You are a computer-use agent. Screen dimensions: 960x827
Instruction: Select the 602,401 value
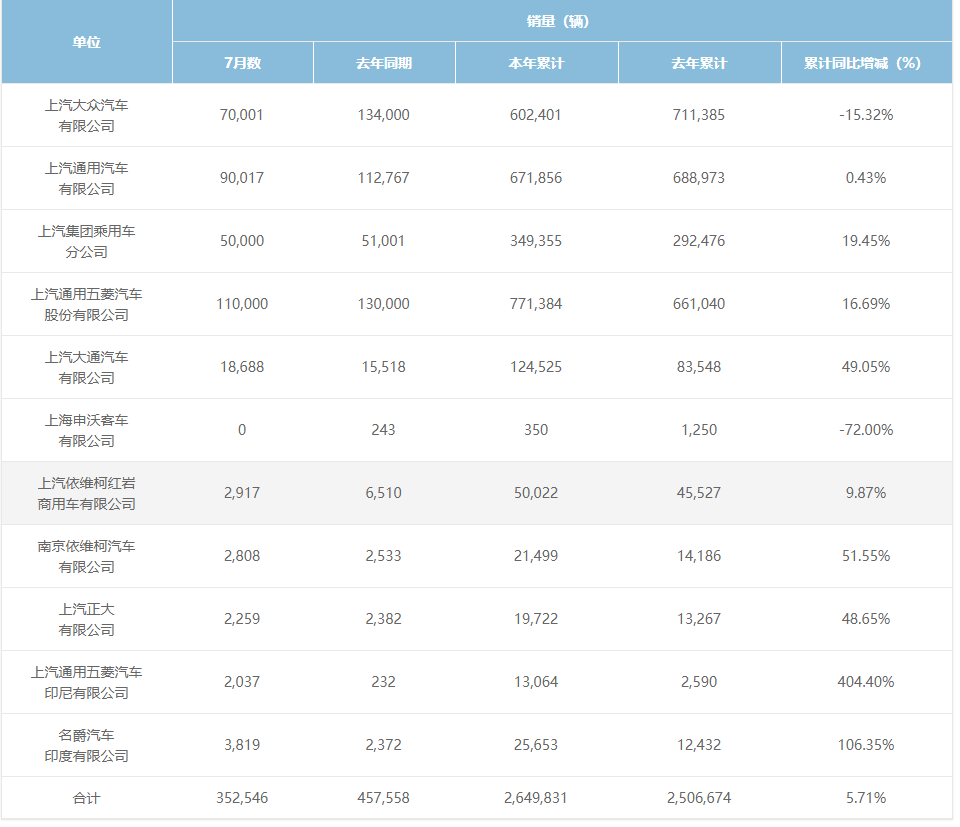point(536,115)
